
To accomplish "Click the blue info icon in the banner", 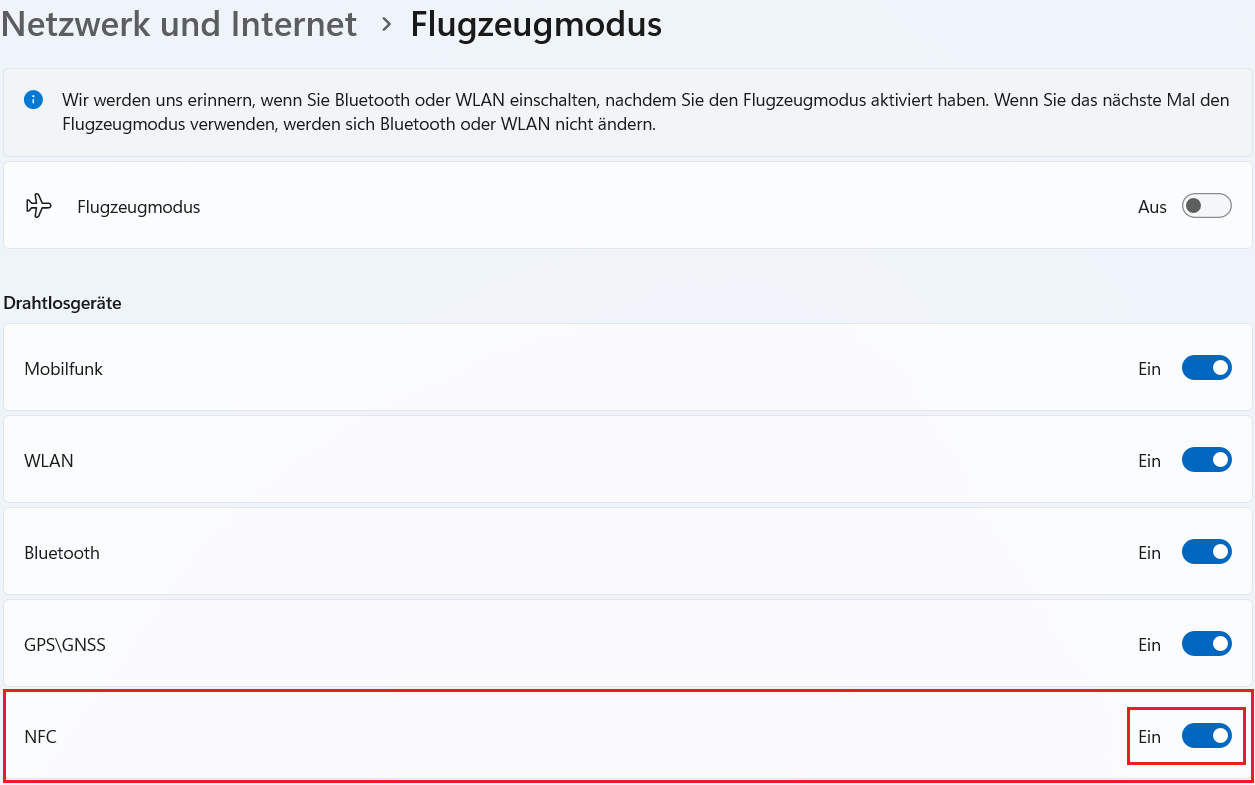I will click(x=34, y=99).
